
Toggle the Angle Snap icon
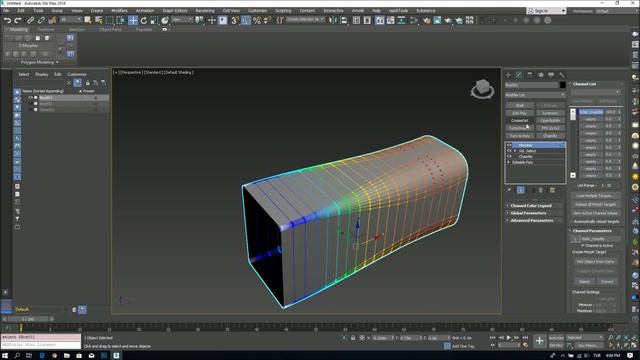coord(246,20)
